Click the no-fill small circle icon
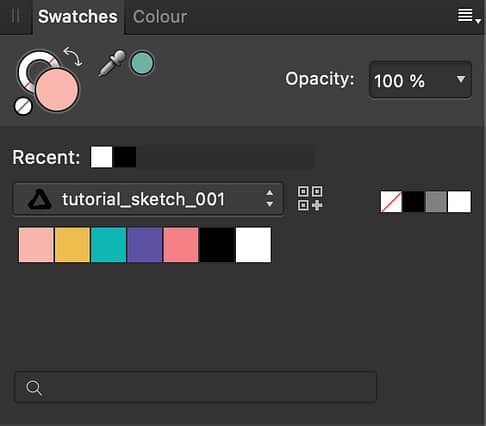The height and width of the screenshot is (426, 486). [x=23, y=106]
